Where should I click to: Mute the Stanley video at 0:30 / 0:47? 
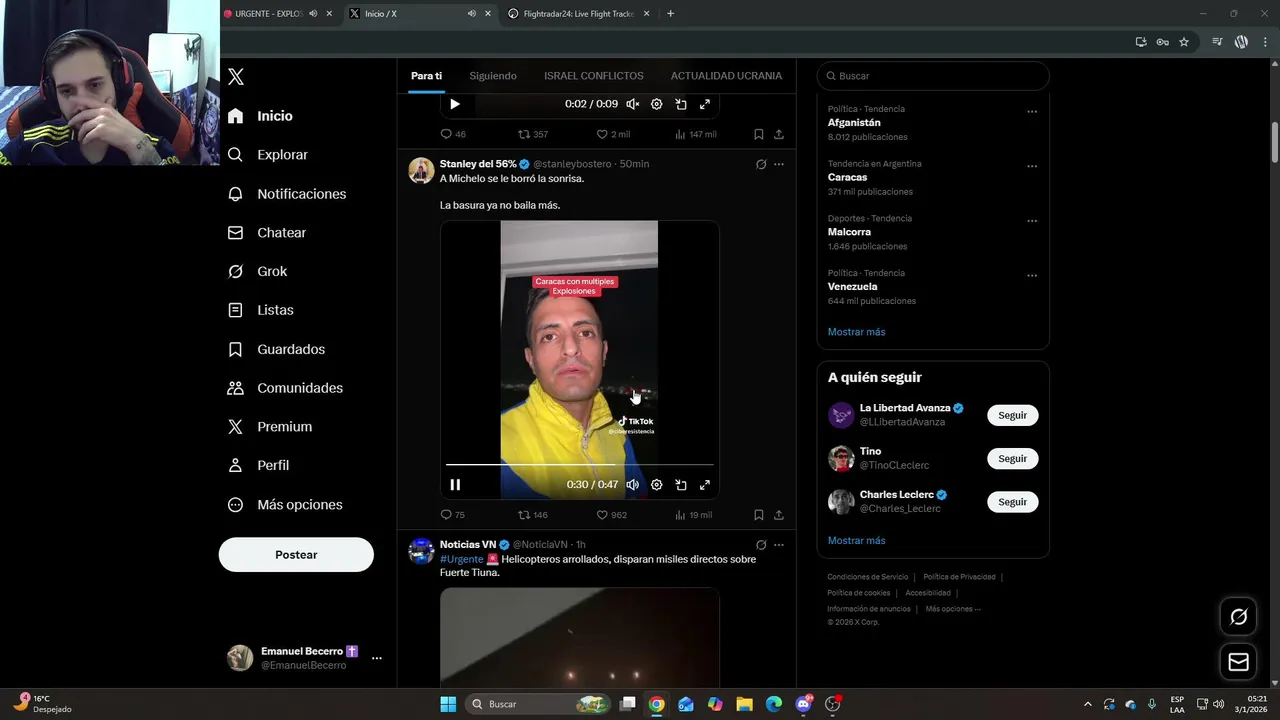632,485
